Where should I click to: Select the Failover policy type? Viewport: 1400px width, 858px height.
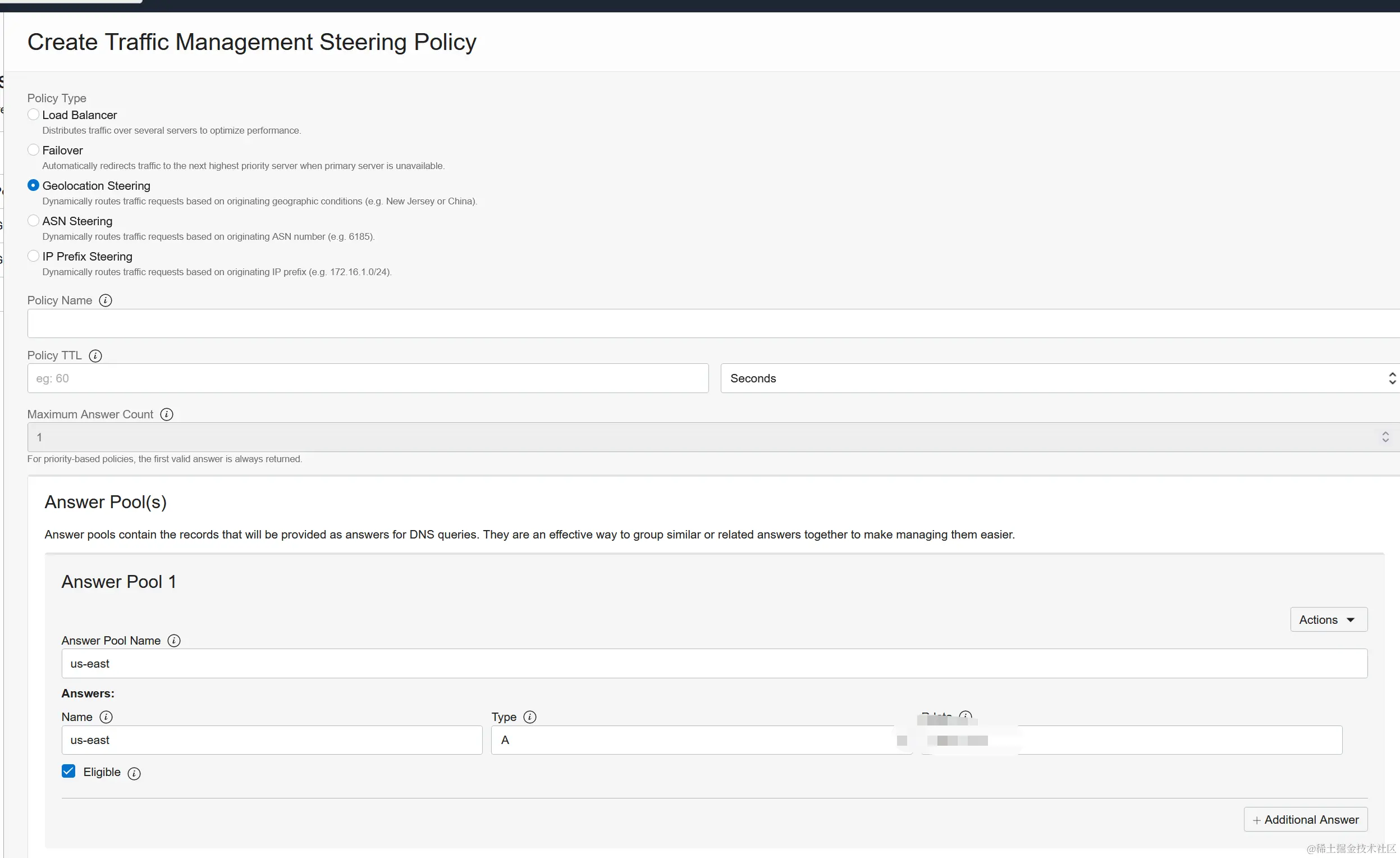point(34,150)
